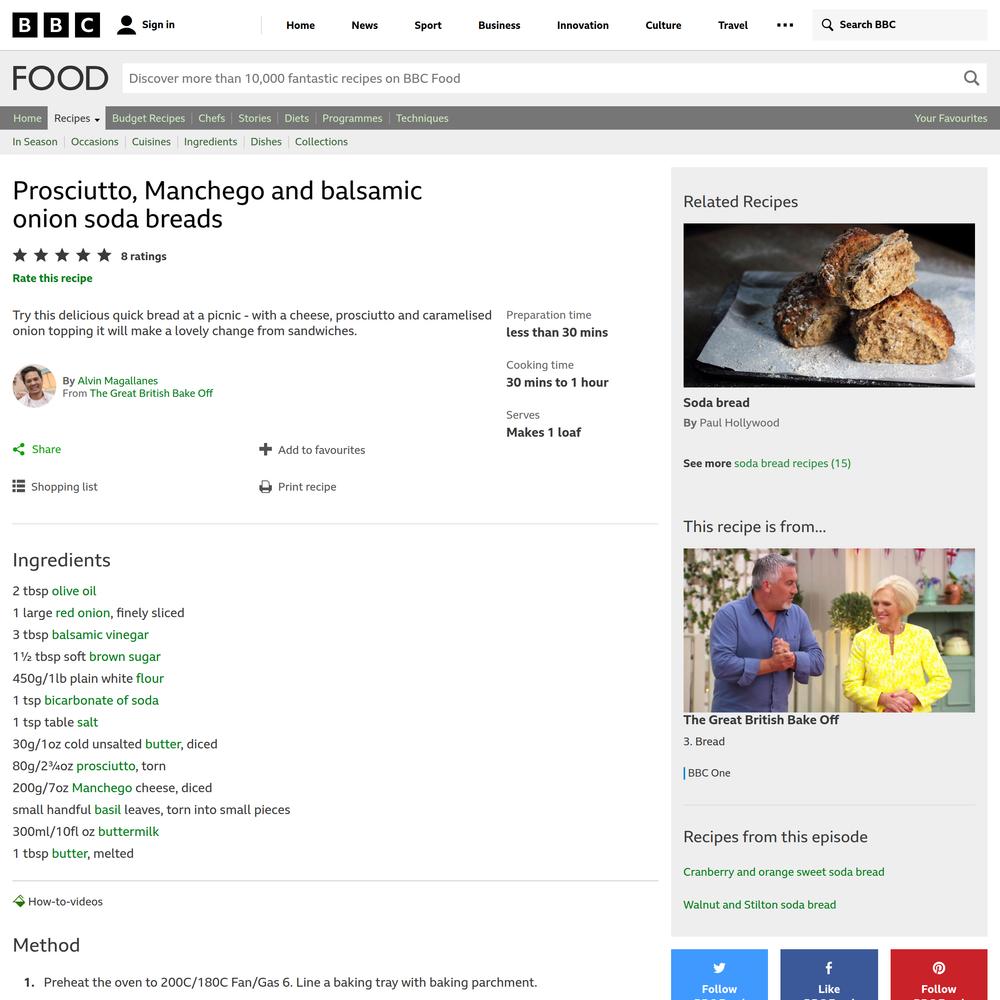Image resolution: width=1000 pixels, height=1000 pixels.
Task: Open the Diets tab
Action: coord(297,118)
